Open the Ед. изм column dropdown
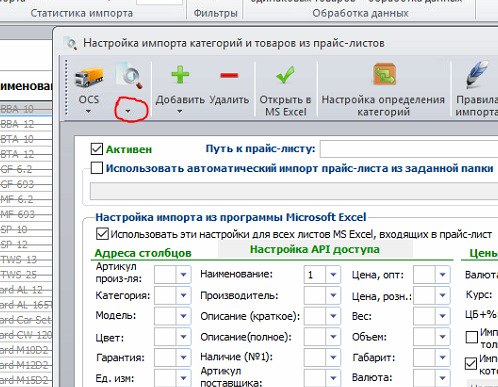The height and width of the screenshot is (387, 498). pos(183,378)
